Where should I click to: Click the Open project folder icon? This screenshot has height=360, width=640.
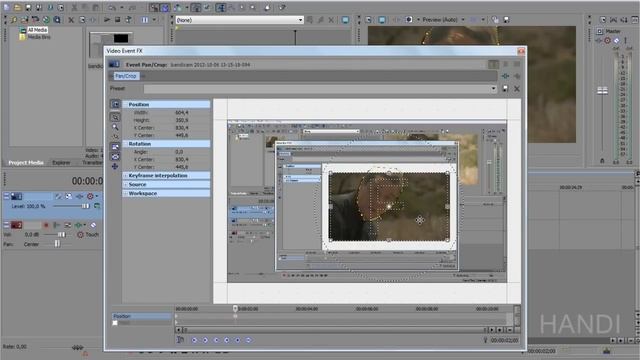(x=17, y=7)
